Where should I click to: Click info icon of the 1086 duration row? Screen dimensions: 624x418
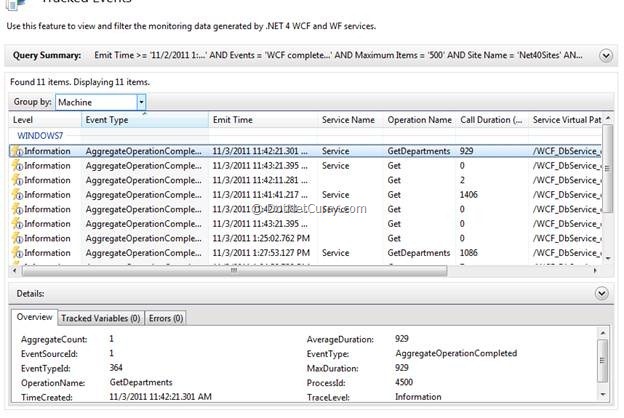point(18,253)
